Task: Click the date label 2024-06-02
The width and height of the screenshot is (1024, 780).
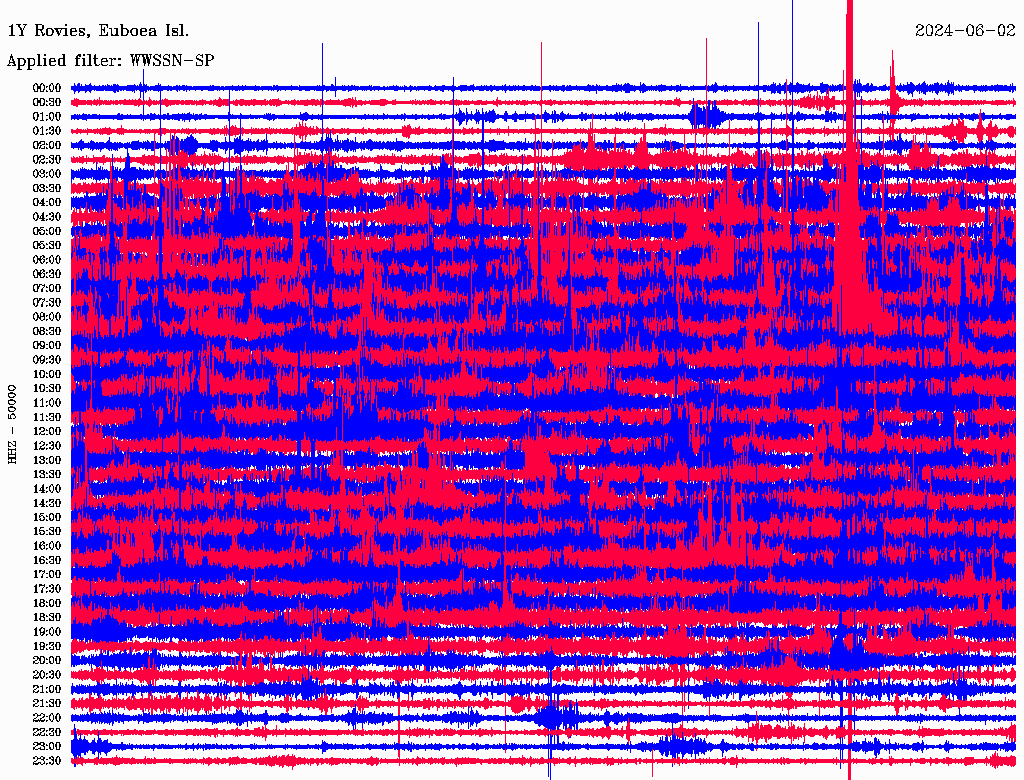Action: click(x=965, y=31)
